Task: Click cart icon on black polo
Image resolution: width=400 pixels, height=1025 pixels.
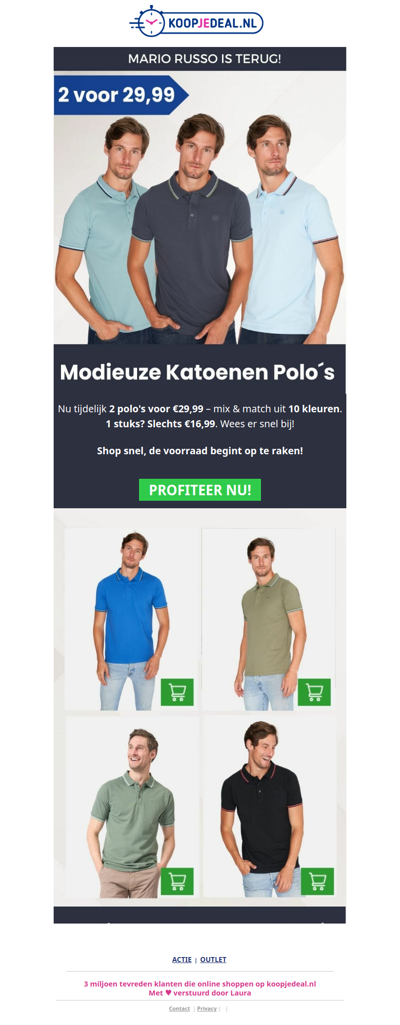Action: coord(318,881)
